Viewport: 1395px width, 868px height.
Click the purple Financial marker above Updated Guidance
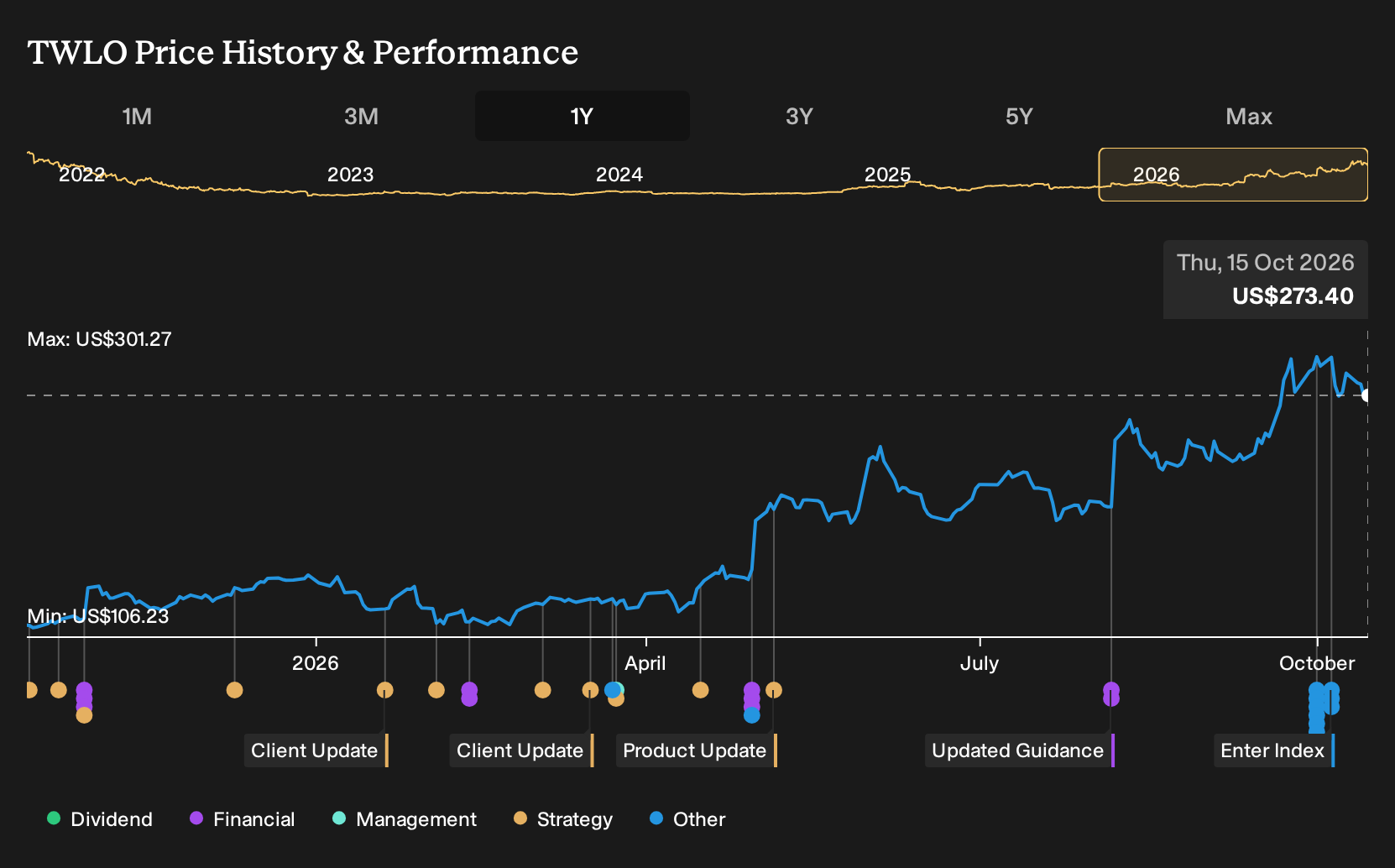(1111, 691)
